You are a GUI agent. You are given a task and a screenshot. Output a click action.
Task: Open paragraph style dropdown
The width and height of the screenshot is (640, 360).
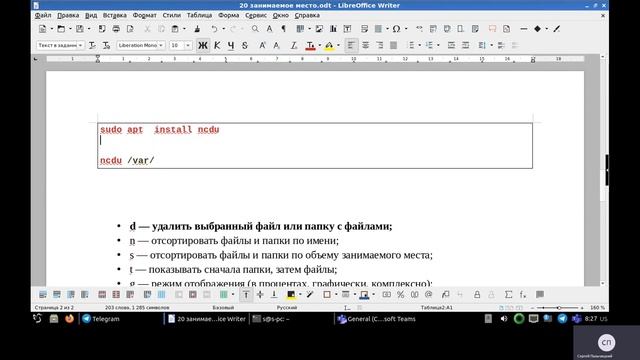80,45
